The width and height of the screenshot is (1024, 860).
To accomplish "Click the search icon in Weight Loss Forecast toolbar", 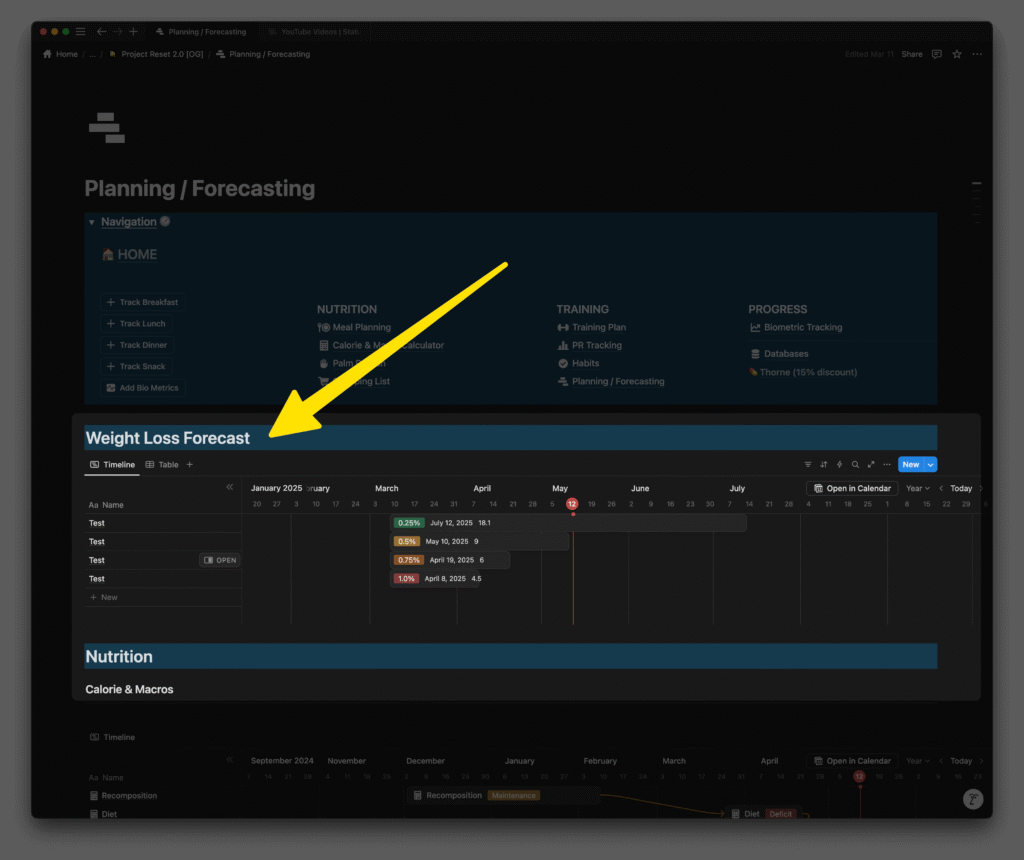I will coord(855,465).
